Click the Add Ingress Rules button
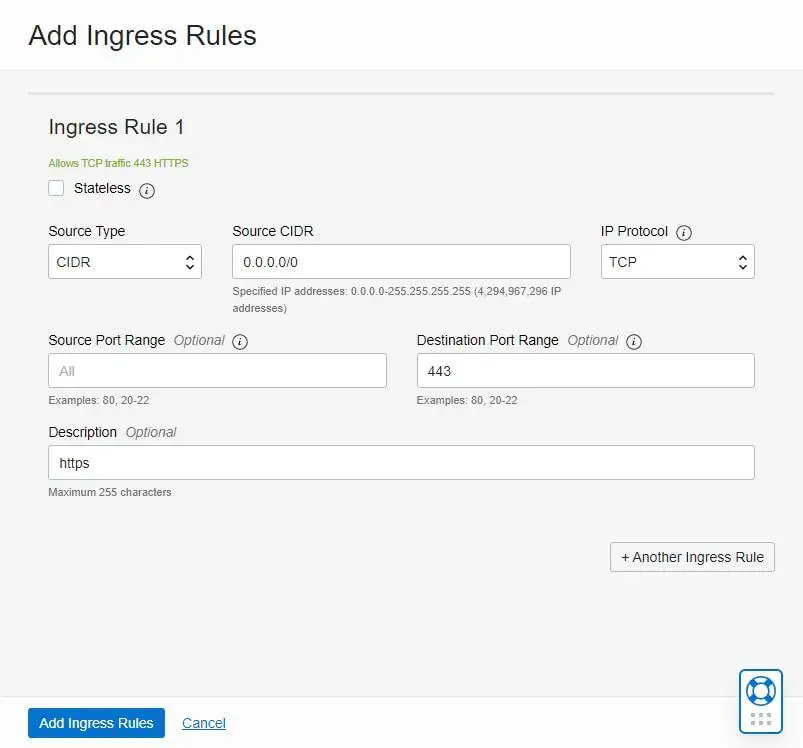Image resolution: width=803 pixels, height=748 pixels. pos(96,723)
